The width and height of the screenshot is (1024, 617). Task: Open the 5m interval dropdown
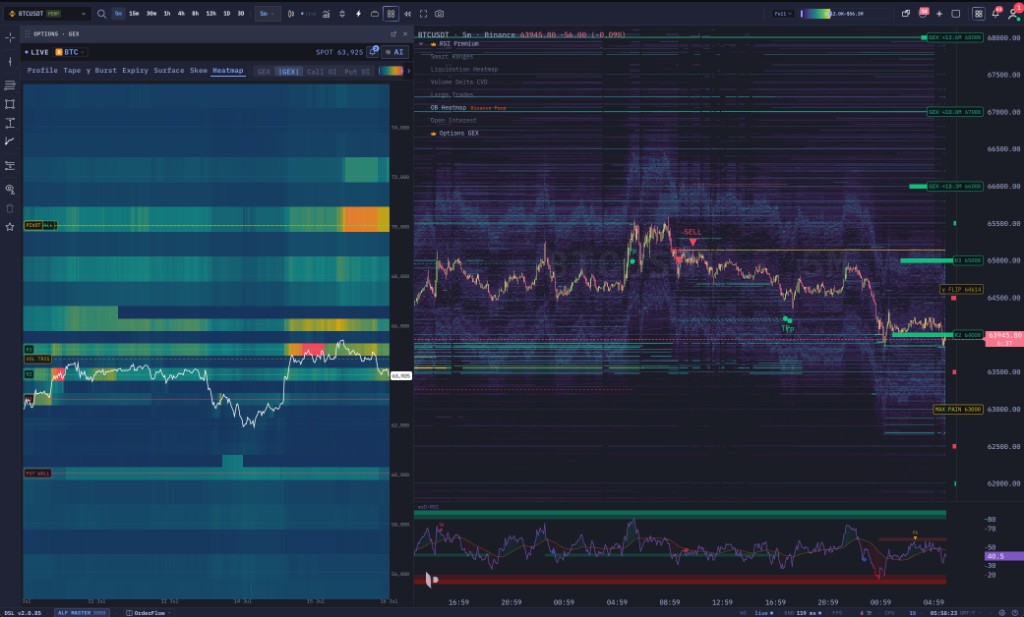click(x=267, y=14)
